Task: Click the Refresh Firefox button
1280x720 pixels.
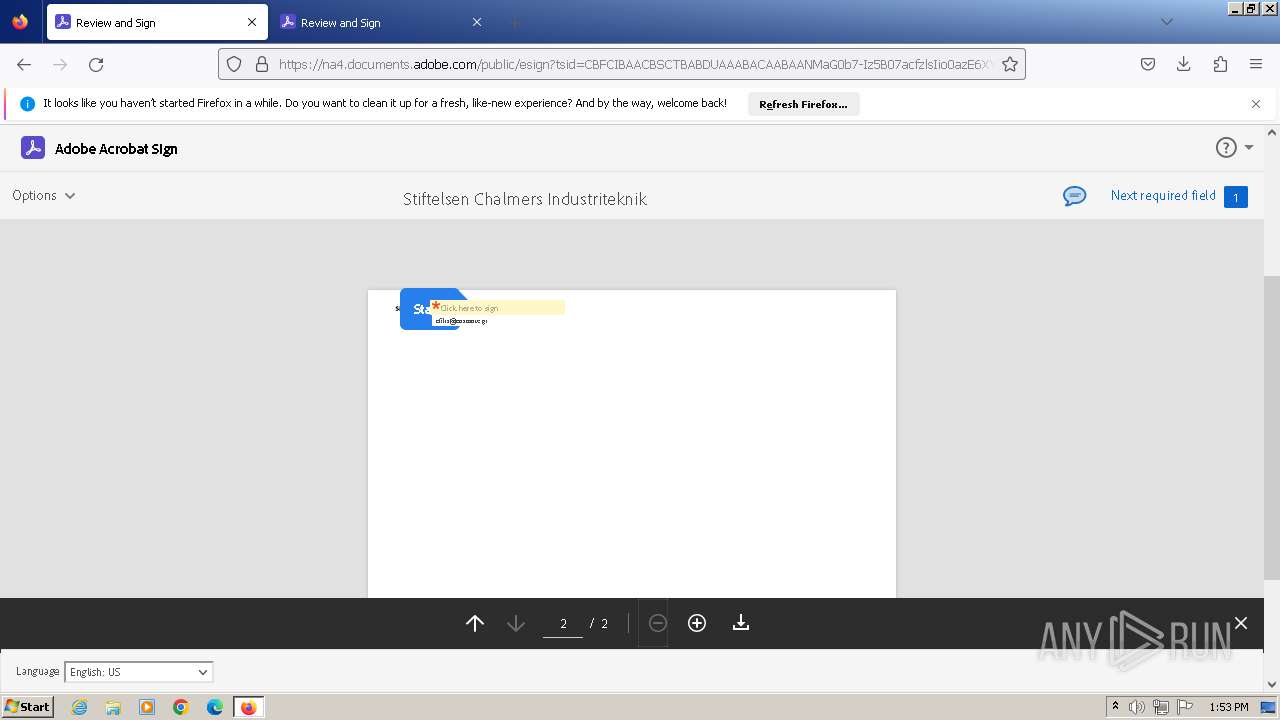Action: pos(803,104)
